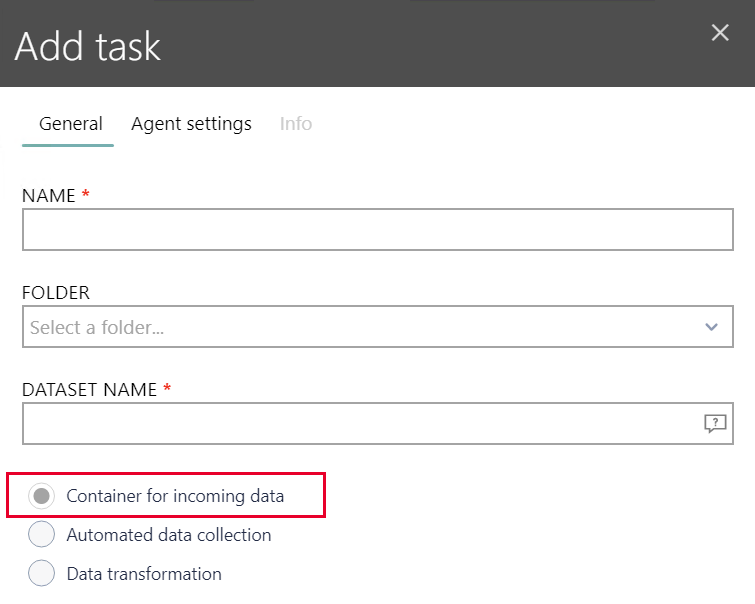755x604 pixels.
Task: Focus the Name text input field
Action: click(377, 229)
